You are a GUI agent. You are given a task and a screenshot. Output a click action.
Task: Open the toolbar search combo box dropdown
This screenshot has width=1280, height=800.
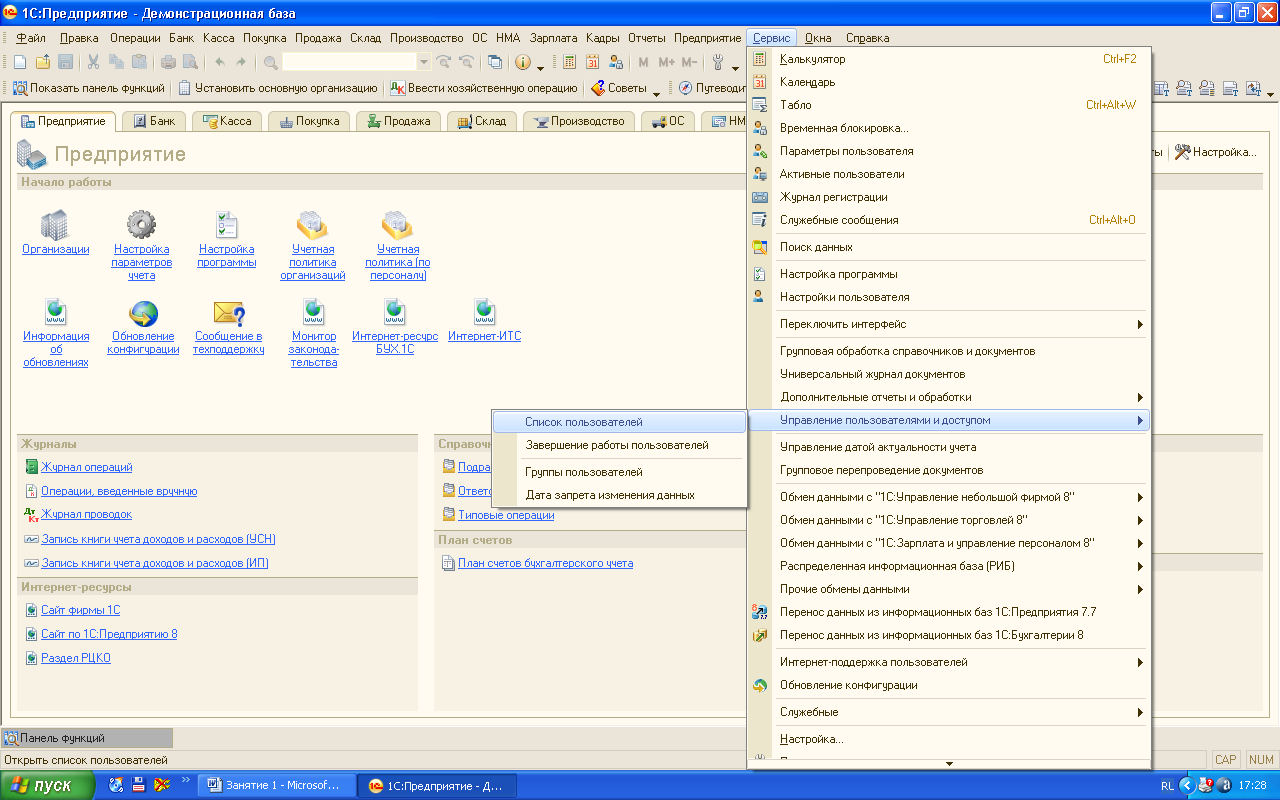(424, 62)
